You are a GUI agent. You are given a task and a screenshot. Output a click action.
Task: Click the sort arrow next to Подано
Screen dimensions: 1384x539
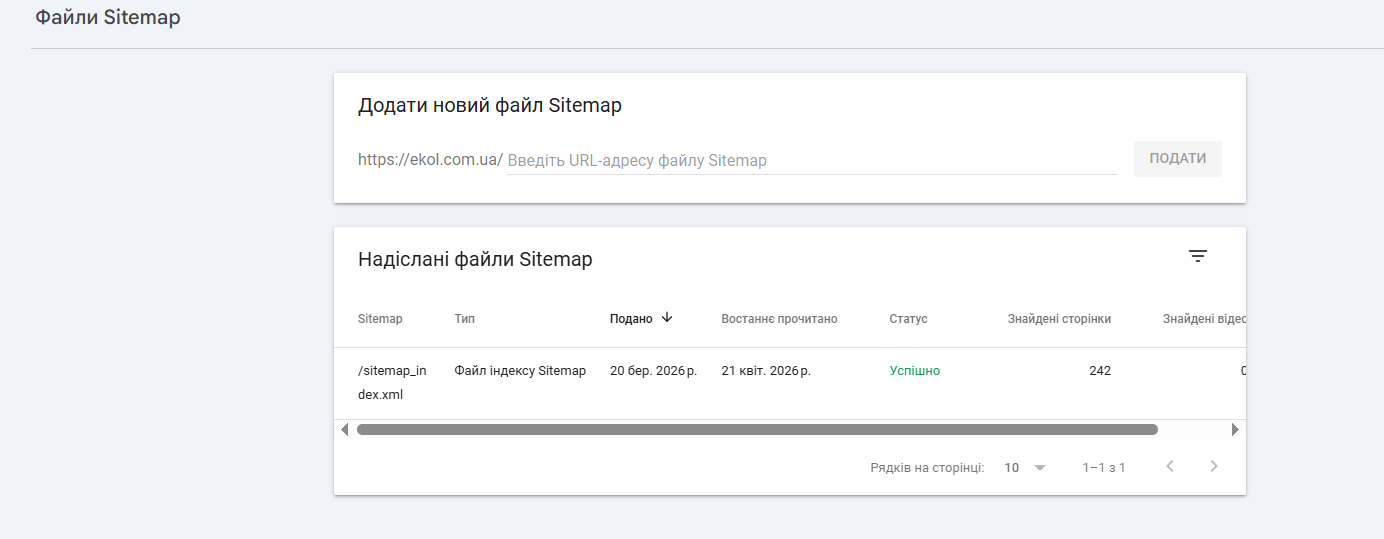click(x=667, y=318)
